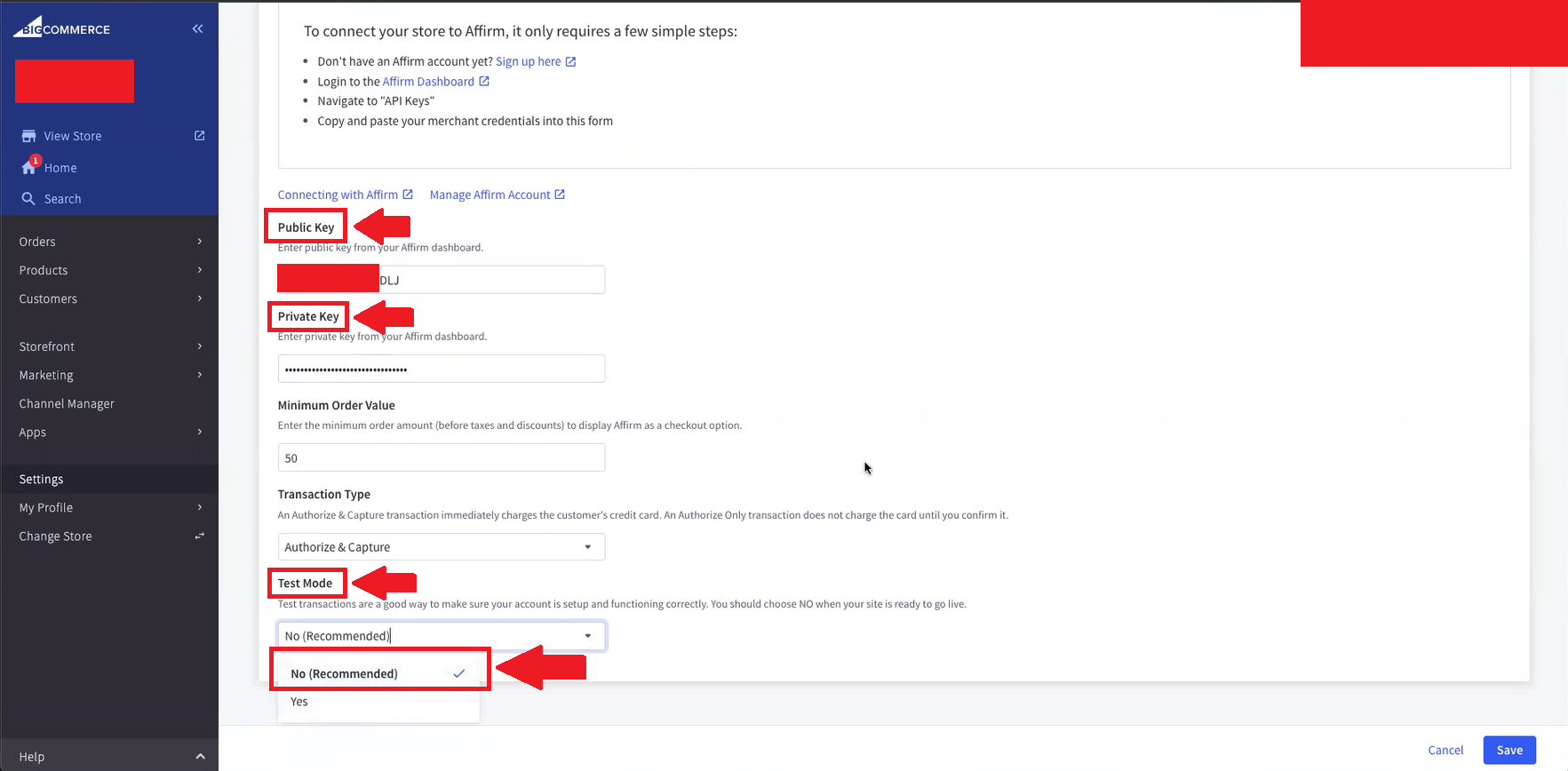The width and height of the screenshot is (1568, 771).
Task: Open the Sign up here link
Action: click(529, 61)
